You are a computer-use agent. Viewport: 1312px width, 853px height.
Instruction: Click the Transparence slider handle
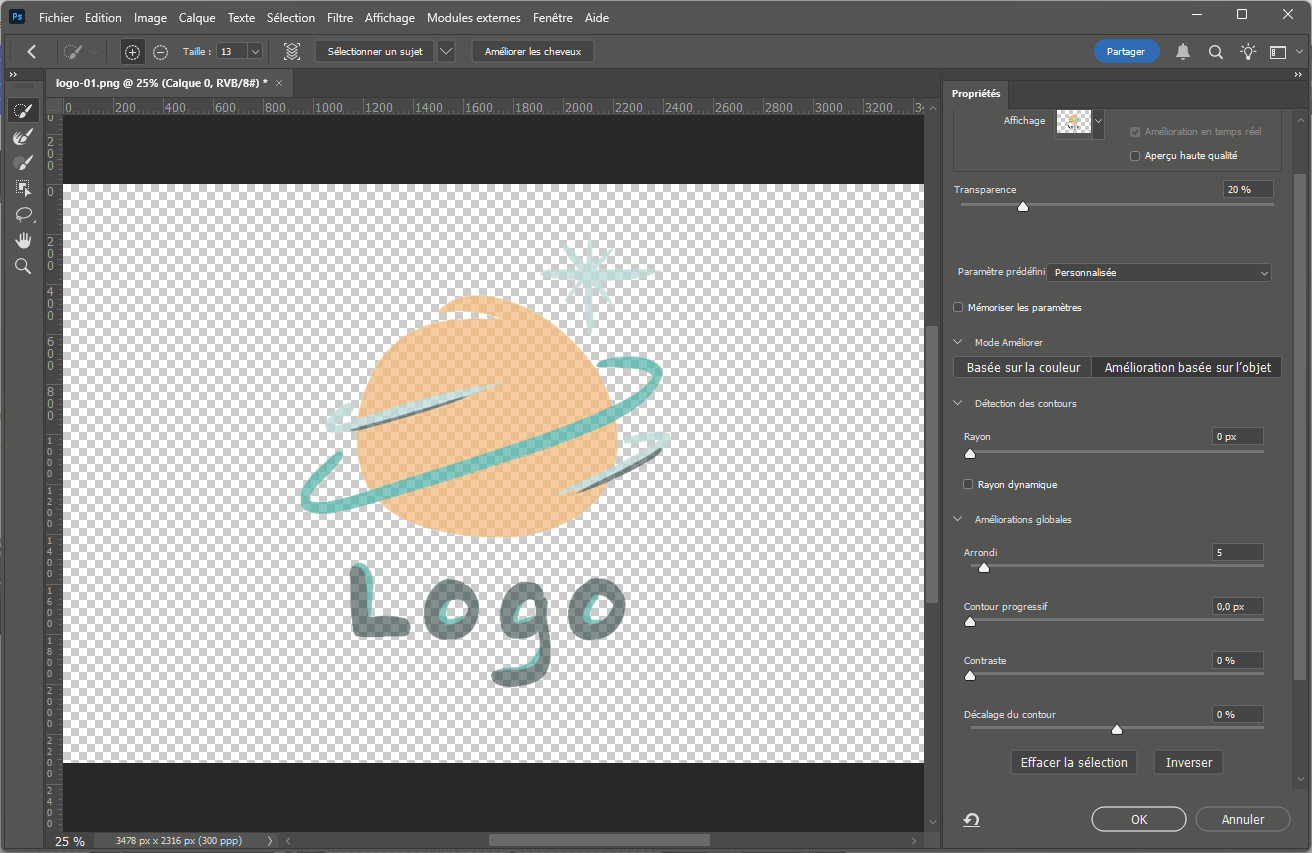point(1022,207)
